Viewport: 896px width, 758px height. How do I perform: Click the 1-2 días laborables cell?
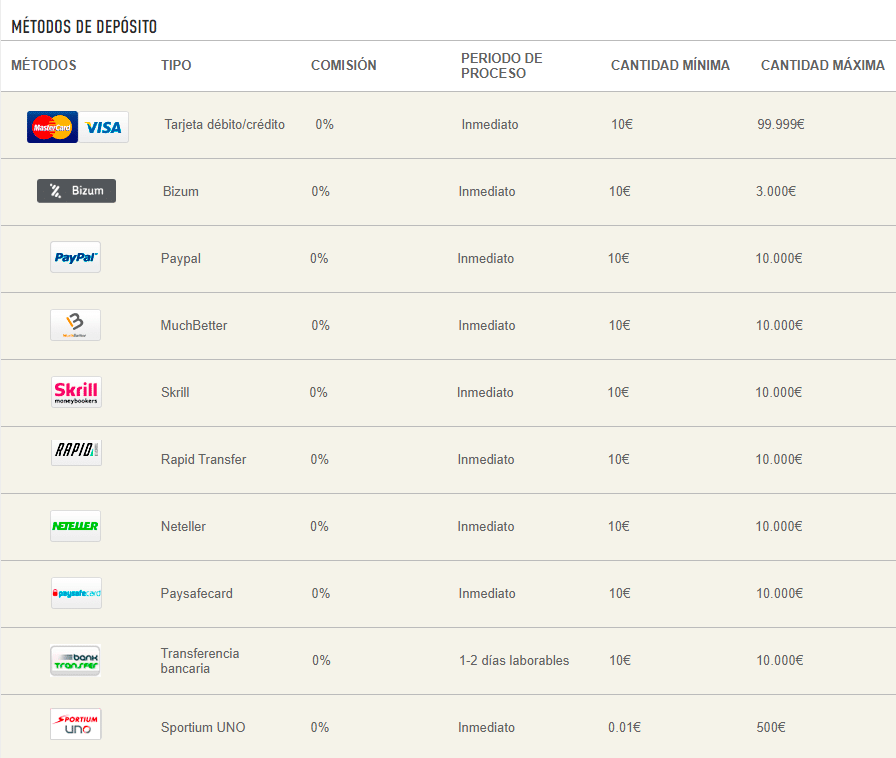tap(514, 660)
